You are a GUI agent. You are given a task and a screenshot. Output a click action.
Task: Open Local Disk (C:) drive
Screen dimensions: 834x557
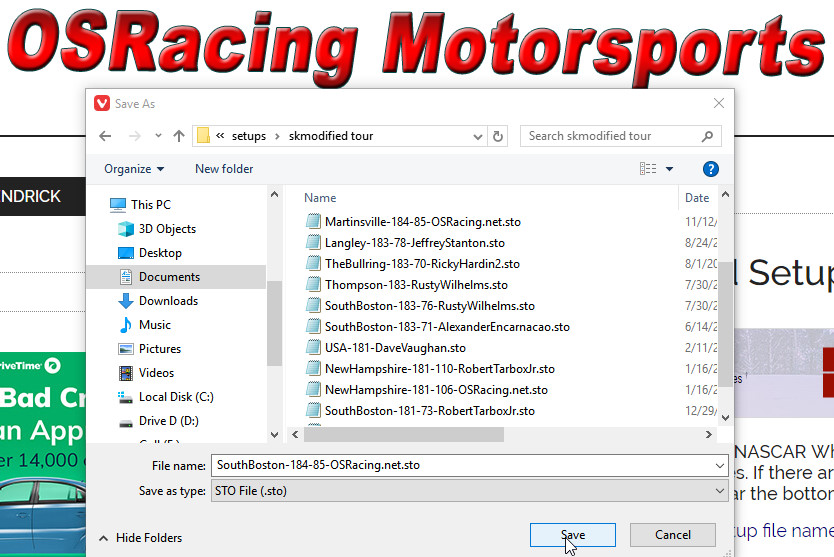coord(176,397)
